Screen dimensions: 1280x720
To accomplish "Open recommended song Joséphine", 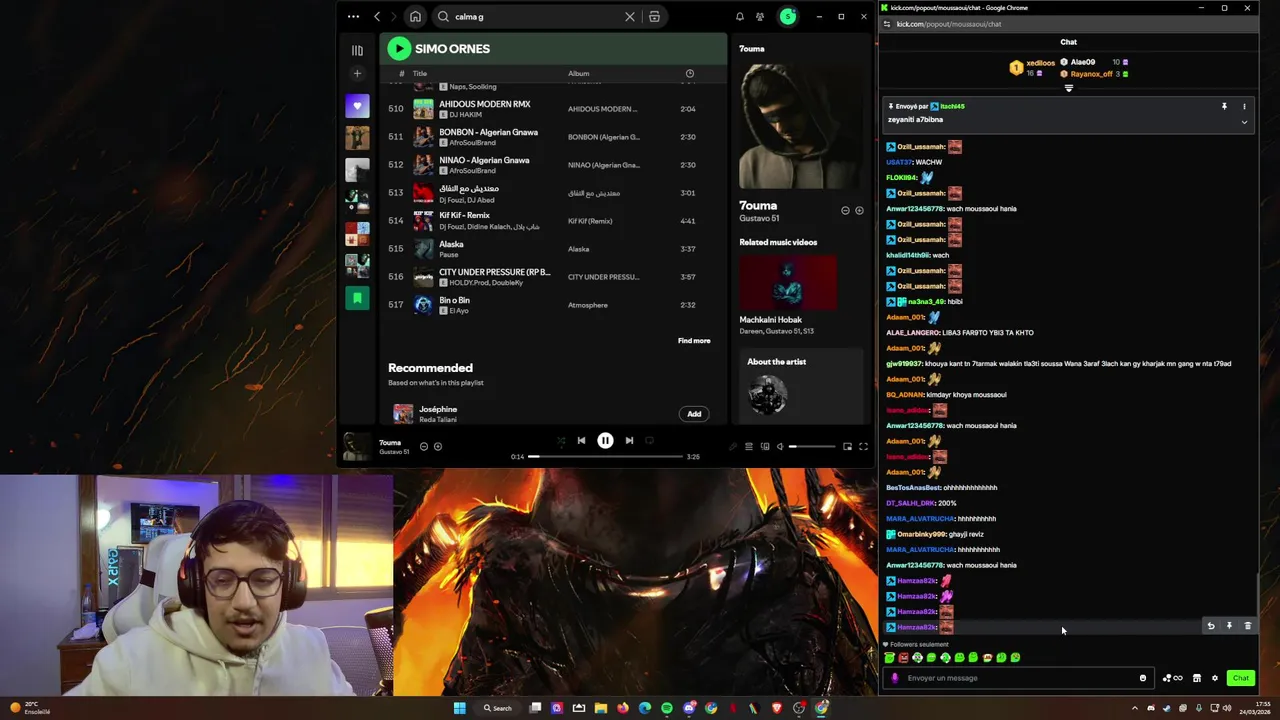I will click(438, 409).
